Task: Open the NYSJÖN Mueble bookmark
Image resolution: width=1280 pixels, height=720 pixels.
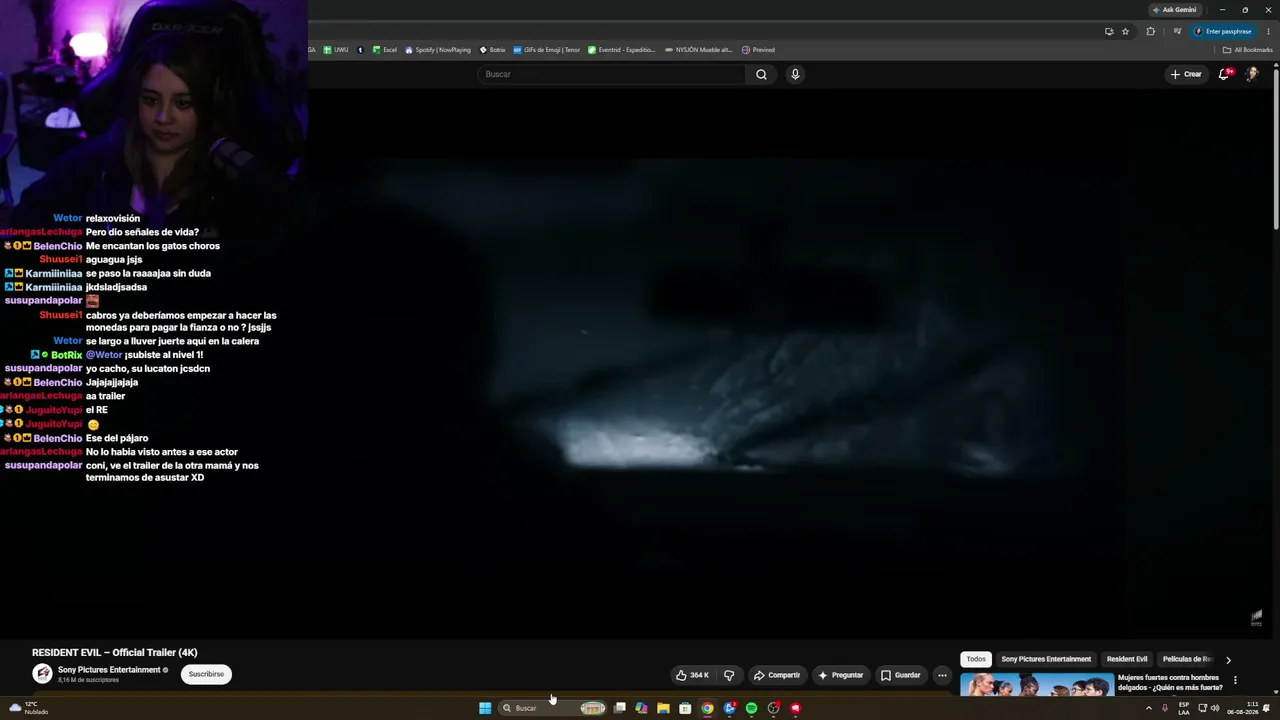Action: [699, 50]
